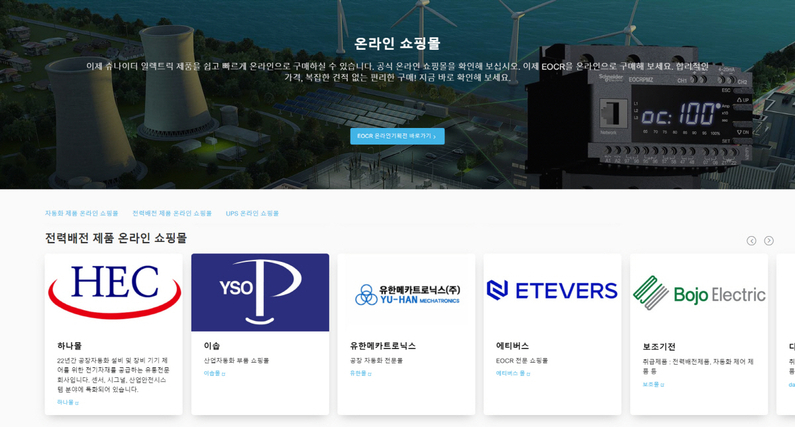Screen dimensions: 795x427
Task: Click the external link icon beside 에티버스 몰
Action: coord(528,374)
